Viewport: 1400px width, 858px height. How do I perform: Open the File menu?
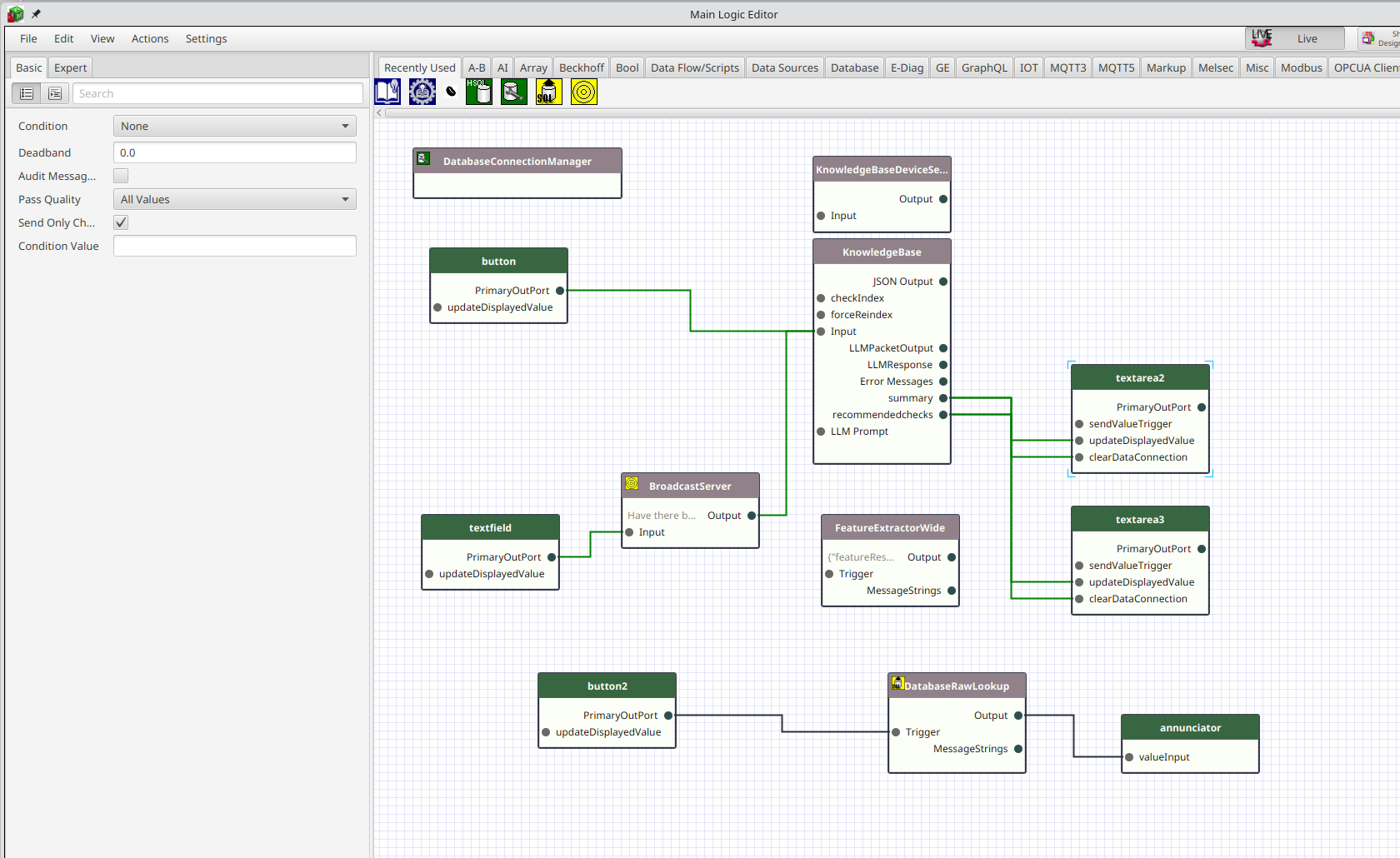28,38
